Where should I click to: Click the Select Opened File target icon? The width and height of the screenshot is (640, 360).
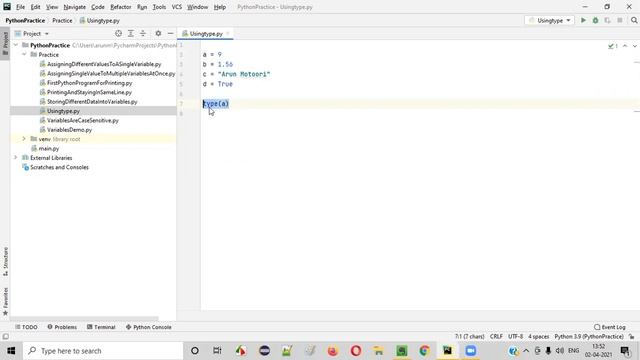coord(118,33)
